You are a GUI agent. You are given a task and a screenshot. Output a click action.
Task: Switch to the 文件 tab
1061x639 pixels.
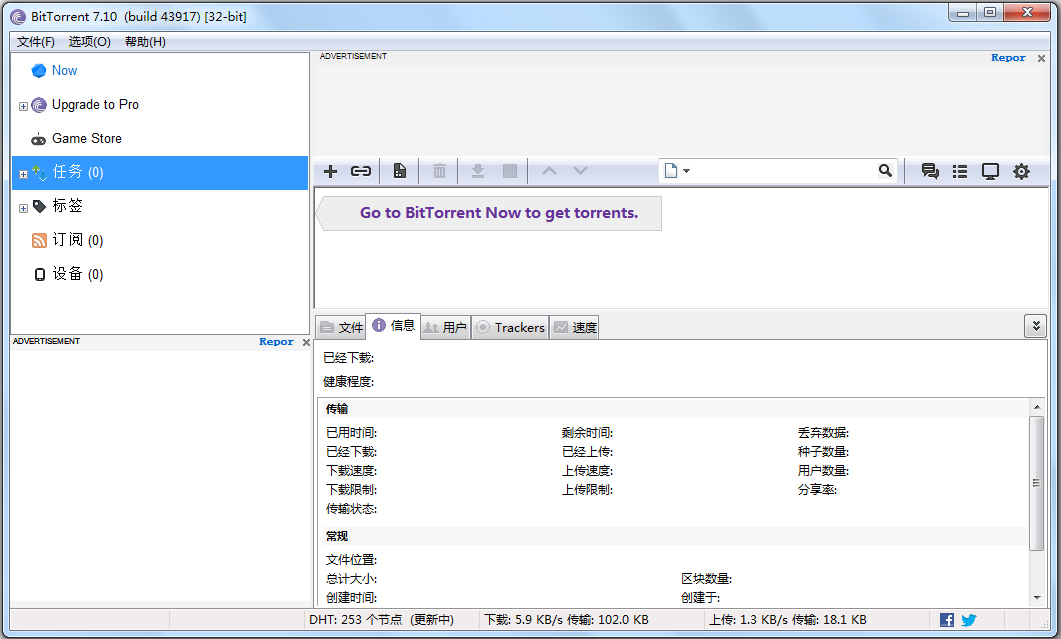(341, 328)
